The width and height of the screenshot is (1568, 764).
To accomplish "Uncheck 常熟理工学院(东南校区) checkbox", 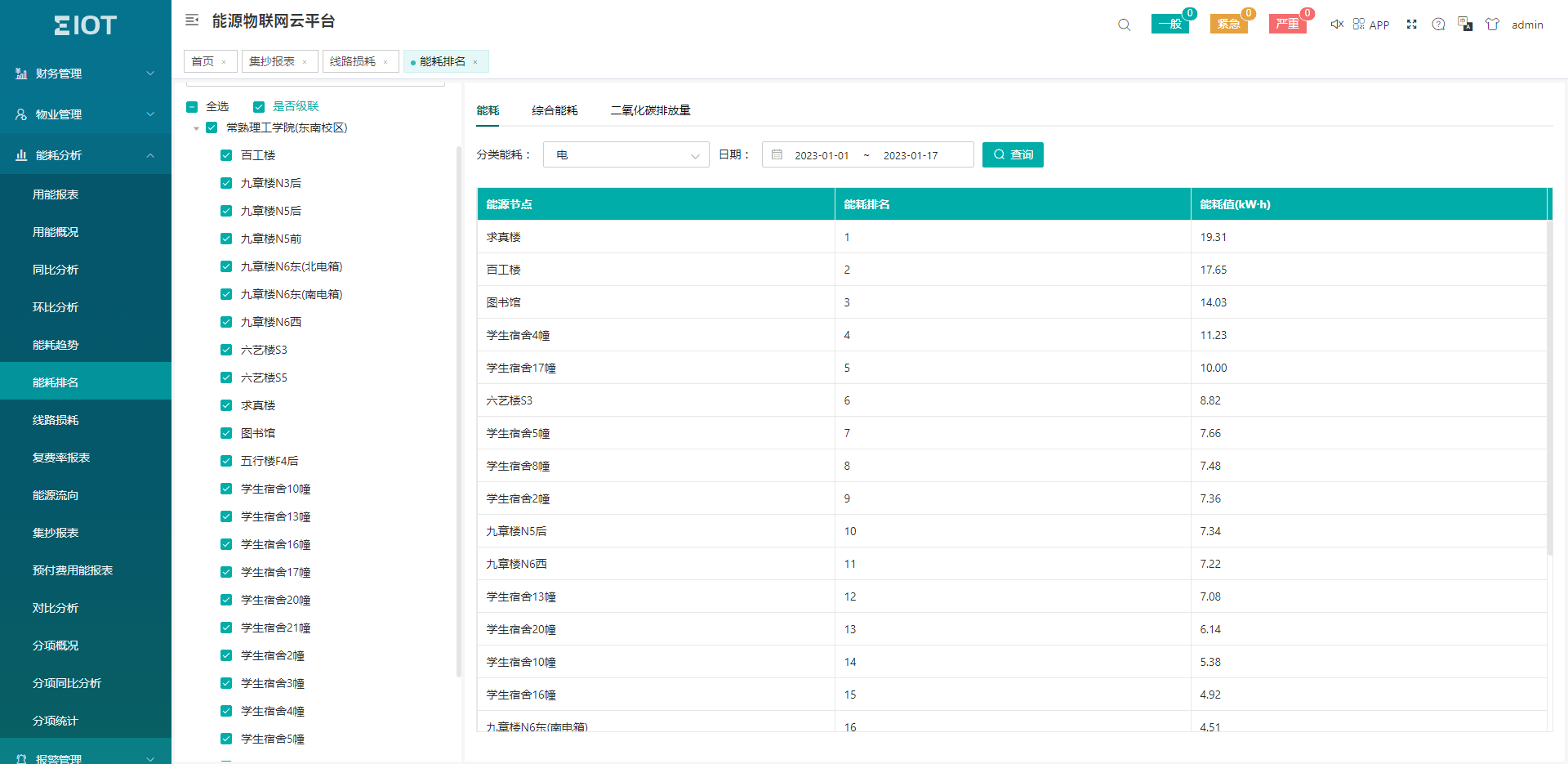I will pyautogui.click(x=212, y=127).
